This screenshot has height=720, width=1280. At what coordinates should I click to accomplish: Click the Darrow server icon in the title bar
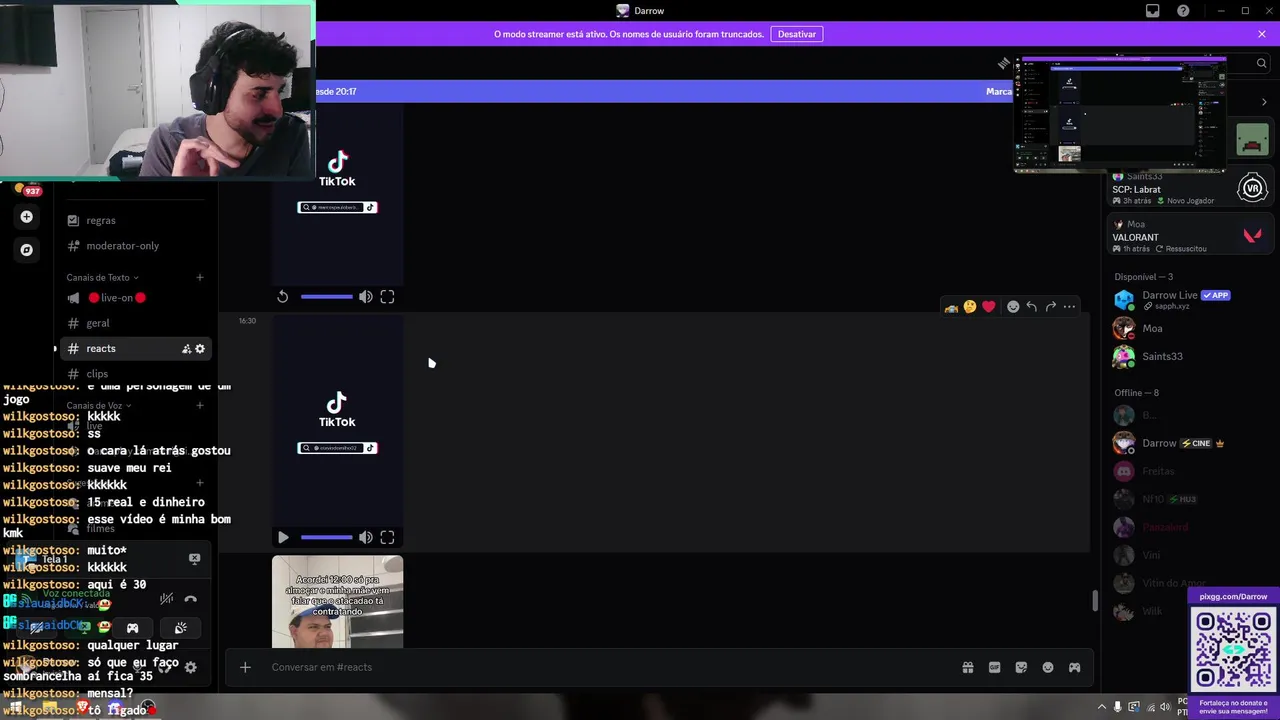pyautogui.click(x=623, y=11)
